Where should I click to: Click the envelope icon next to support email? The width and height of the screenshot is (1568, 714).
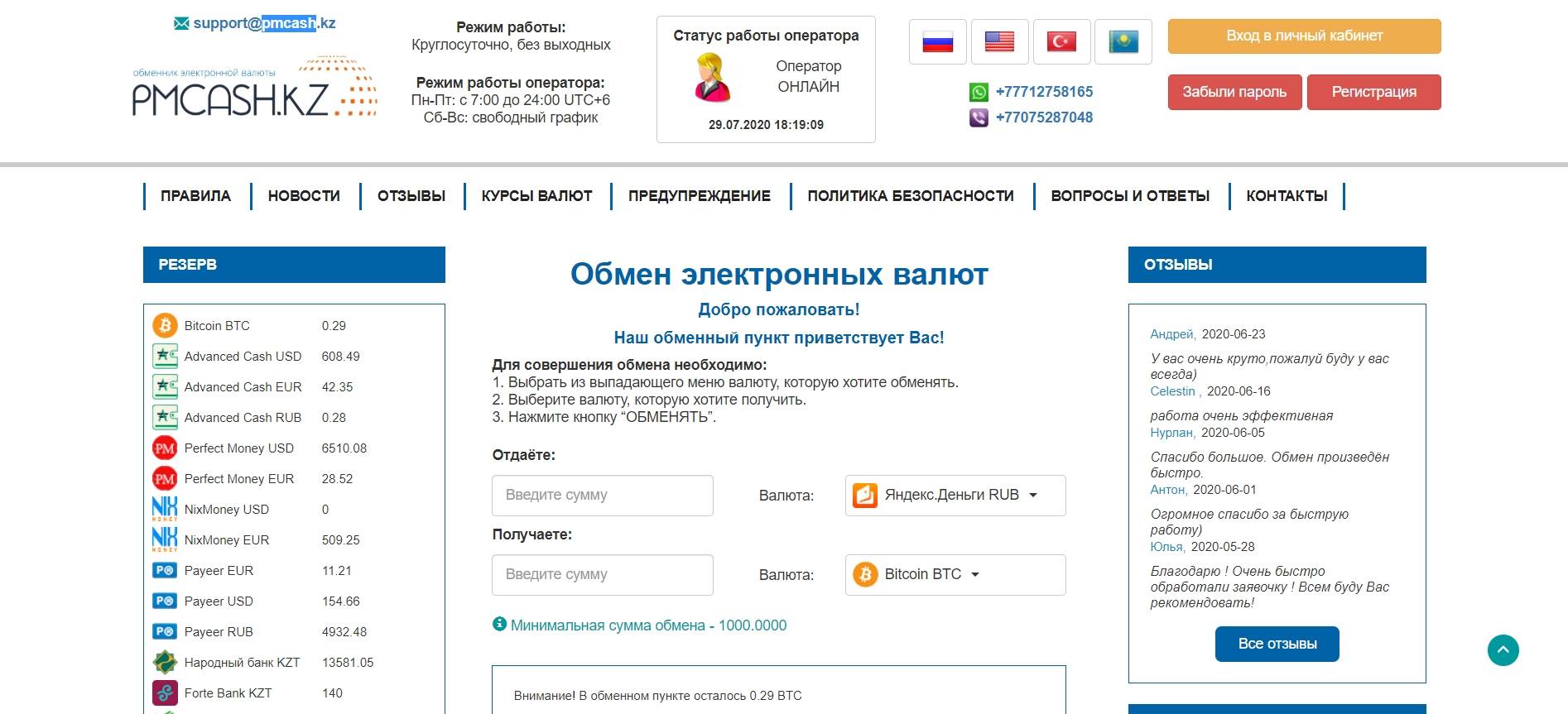(x=181, y=23)
